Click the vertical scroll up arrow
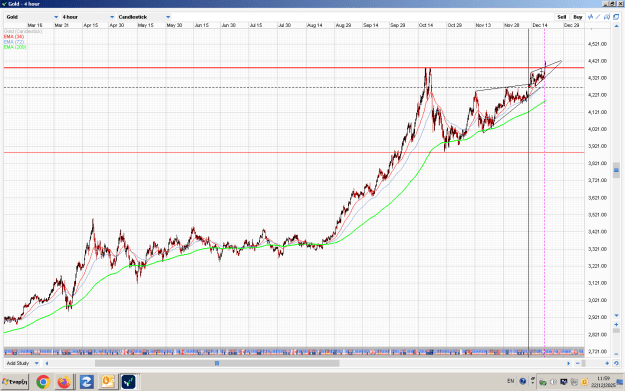Viewport: 625px width, 391px height. [x=616, y=26]
